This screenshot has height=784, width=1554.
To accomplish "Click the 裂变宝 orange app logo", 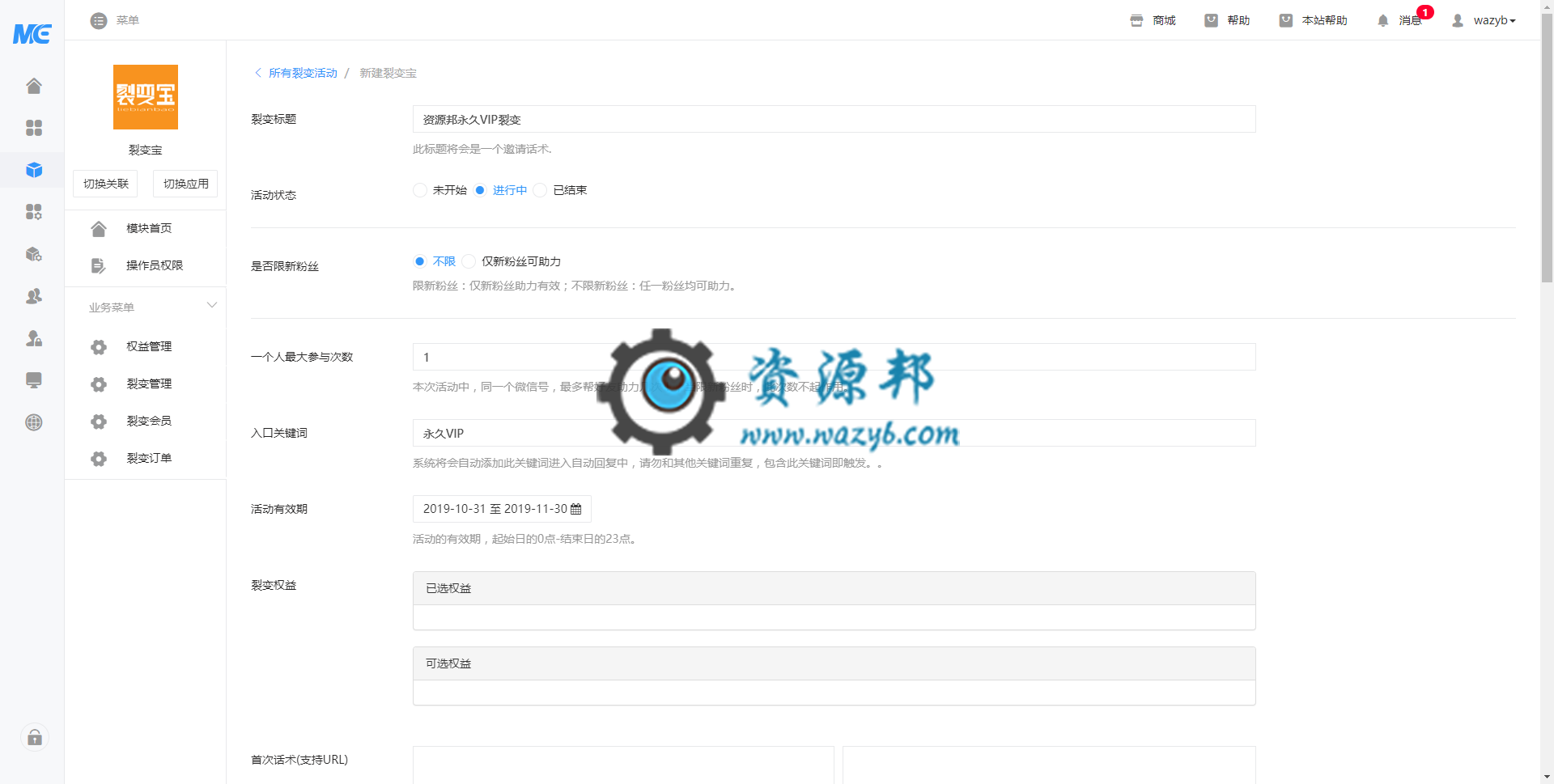I will coord(146,97).
